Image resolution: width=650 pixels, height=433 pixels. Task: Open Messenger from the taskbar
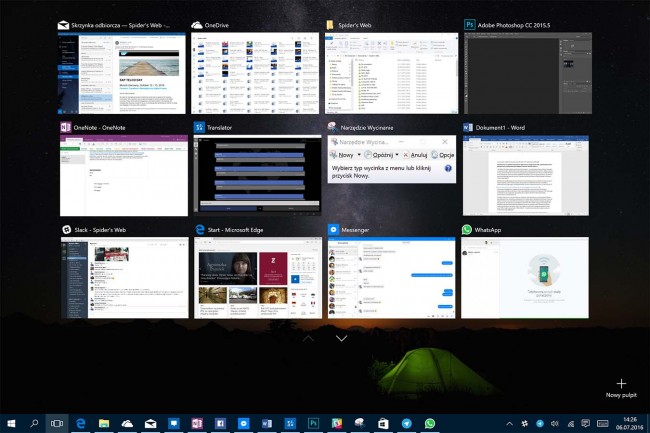coord(243,423)
